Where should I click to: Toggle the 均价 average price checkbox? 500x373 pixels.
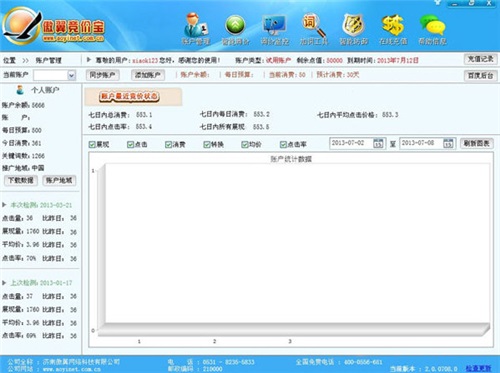click(245, 144)
